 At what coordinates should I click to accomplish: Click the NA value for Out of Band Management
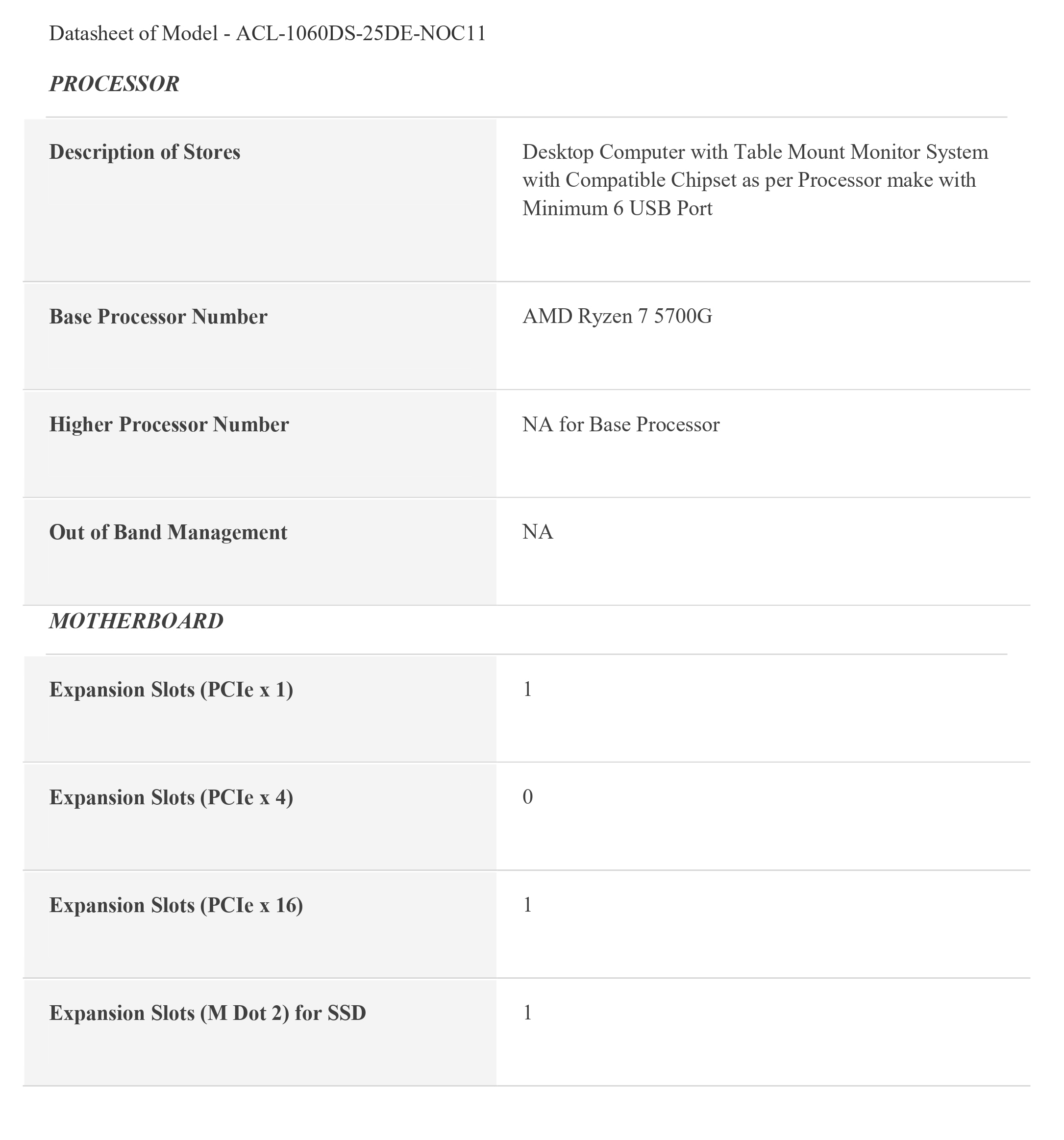[x=538, y=532]
